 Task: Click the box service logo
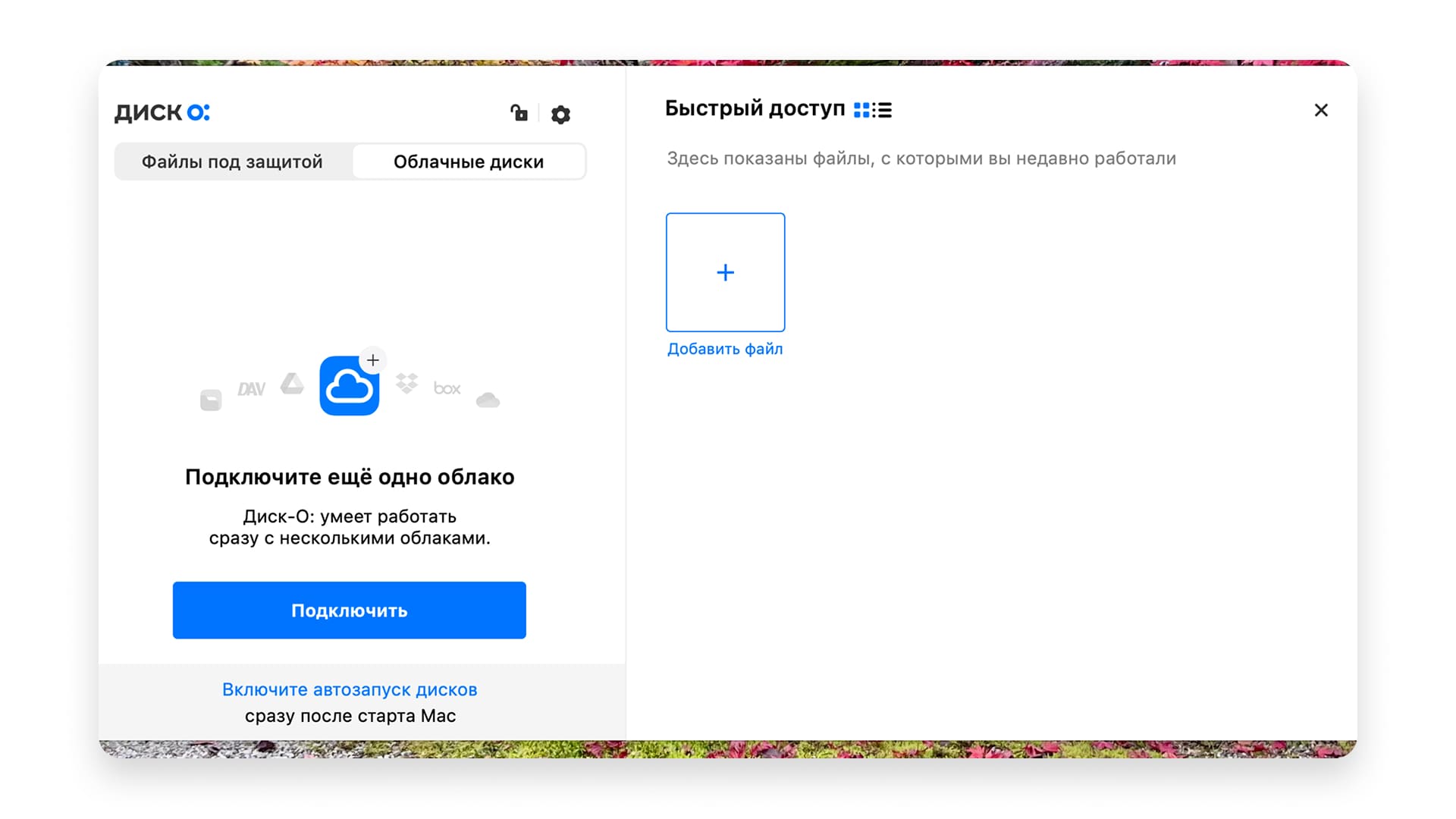[x=447, y=388]
